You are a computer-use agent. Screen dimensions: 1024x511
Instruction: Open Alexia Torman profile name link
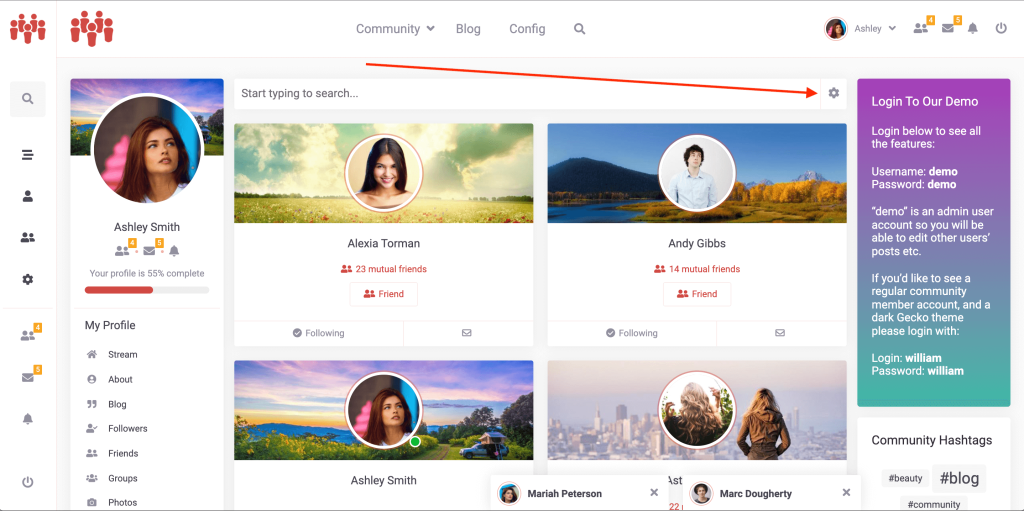pyautogui.click(x=383, y=243)
